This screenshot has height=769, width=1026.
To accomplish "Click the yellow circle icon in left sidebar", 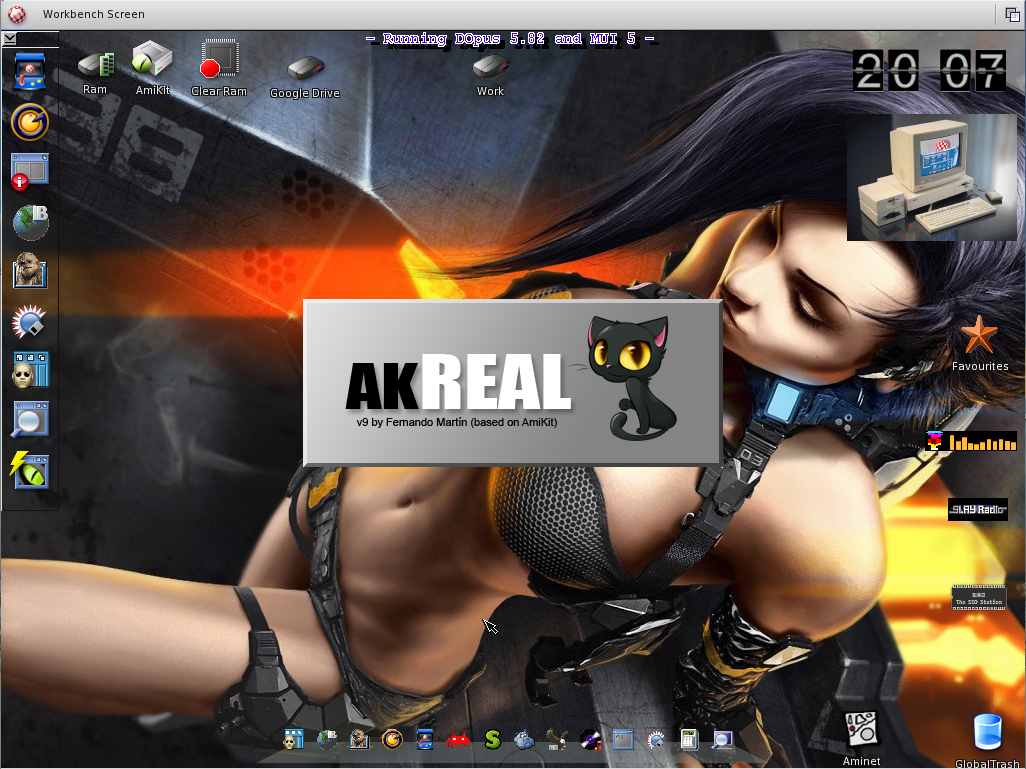I will click(x=29, y=122).
